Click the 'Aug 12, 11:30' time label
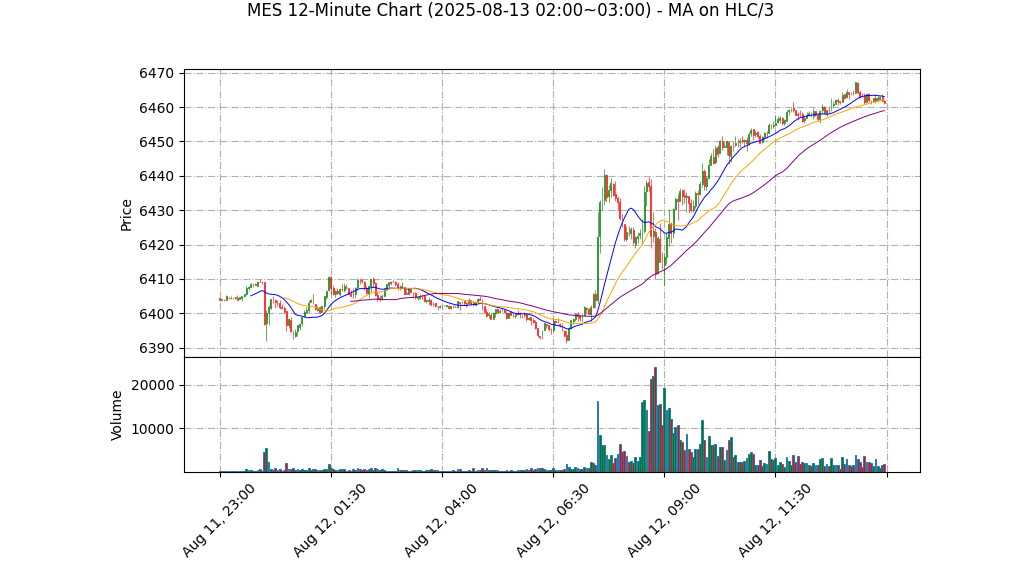This screenshot has width=1022, height=575. 774,520
